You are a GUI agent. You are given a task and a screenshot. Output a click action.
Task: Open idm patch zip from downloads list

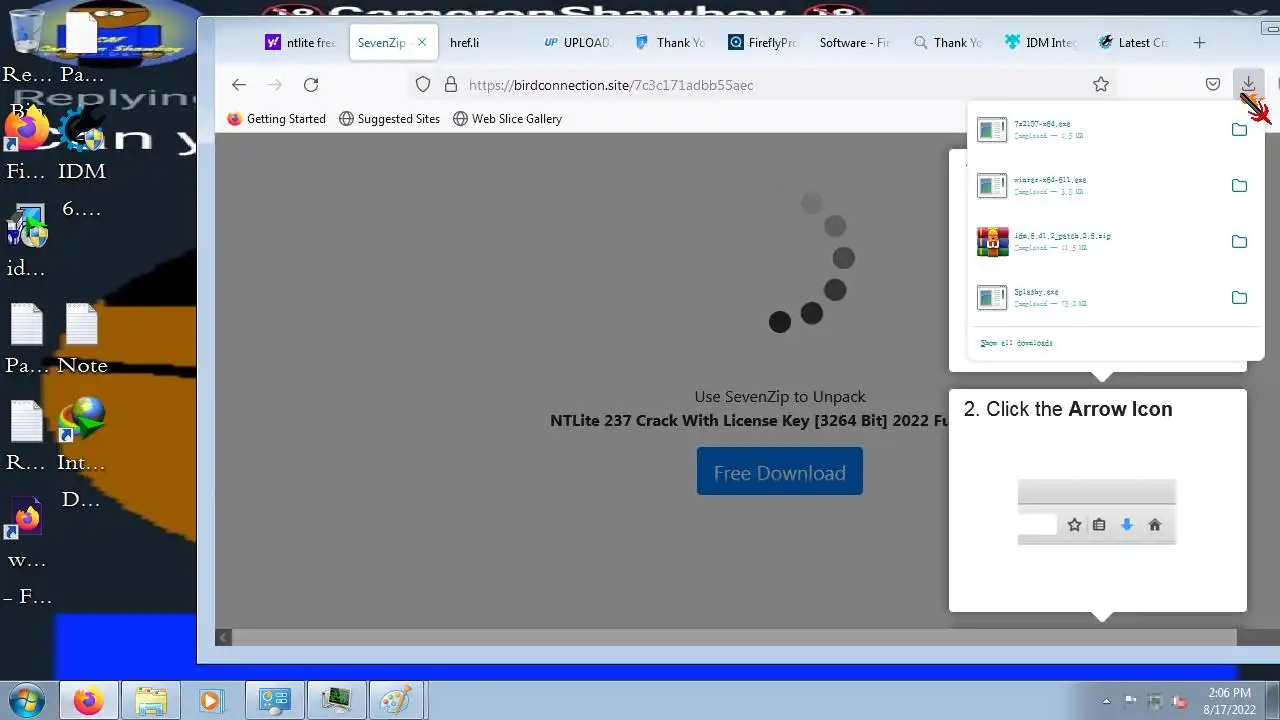[x=1095, y=242]
